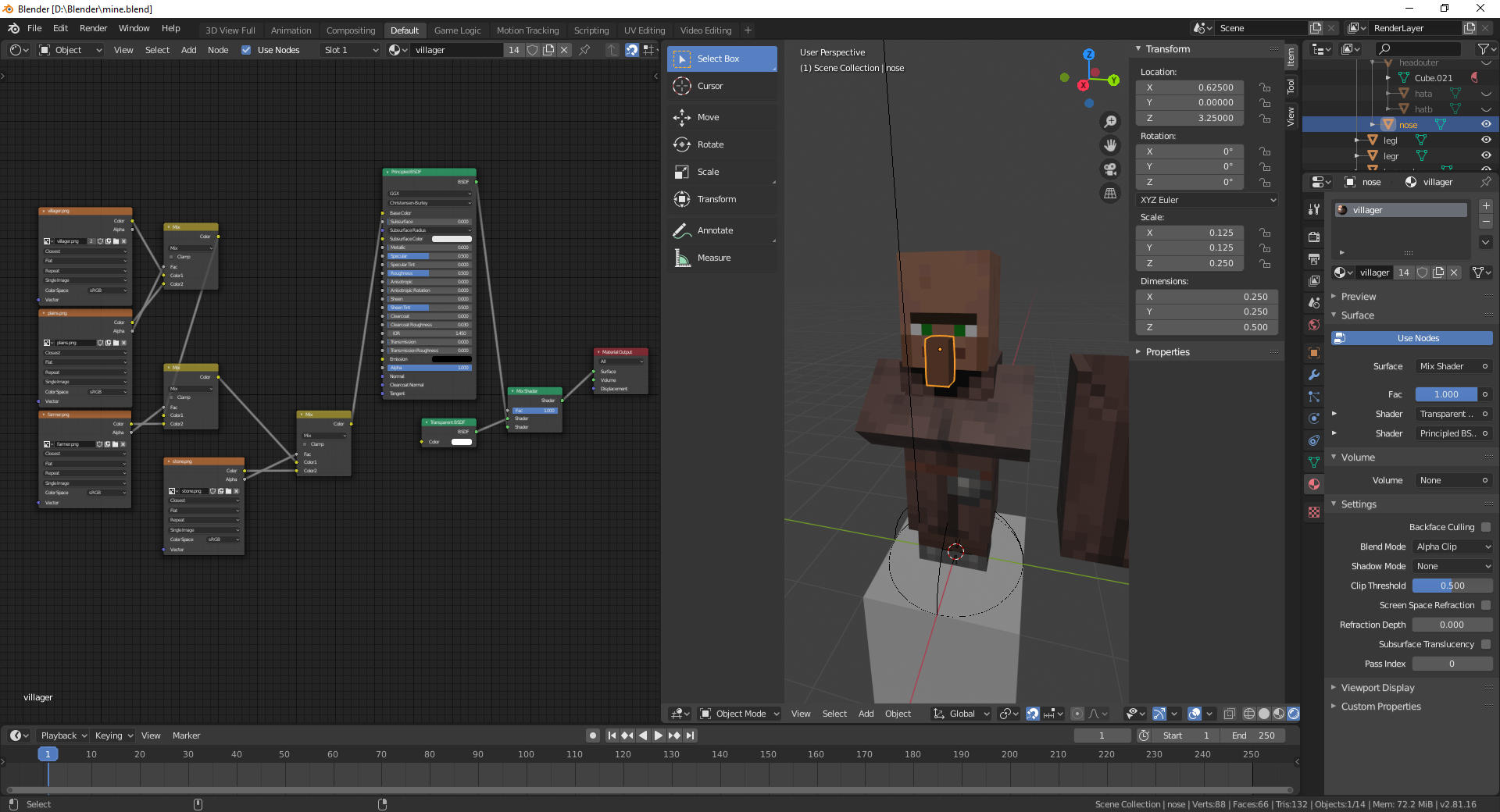1500x812 pixels.
Task: Hide nose object with eye icon
Action: [x=1486, y=124]
